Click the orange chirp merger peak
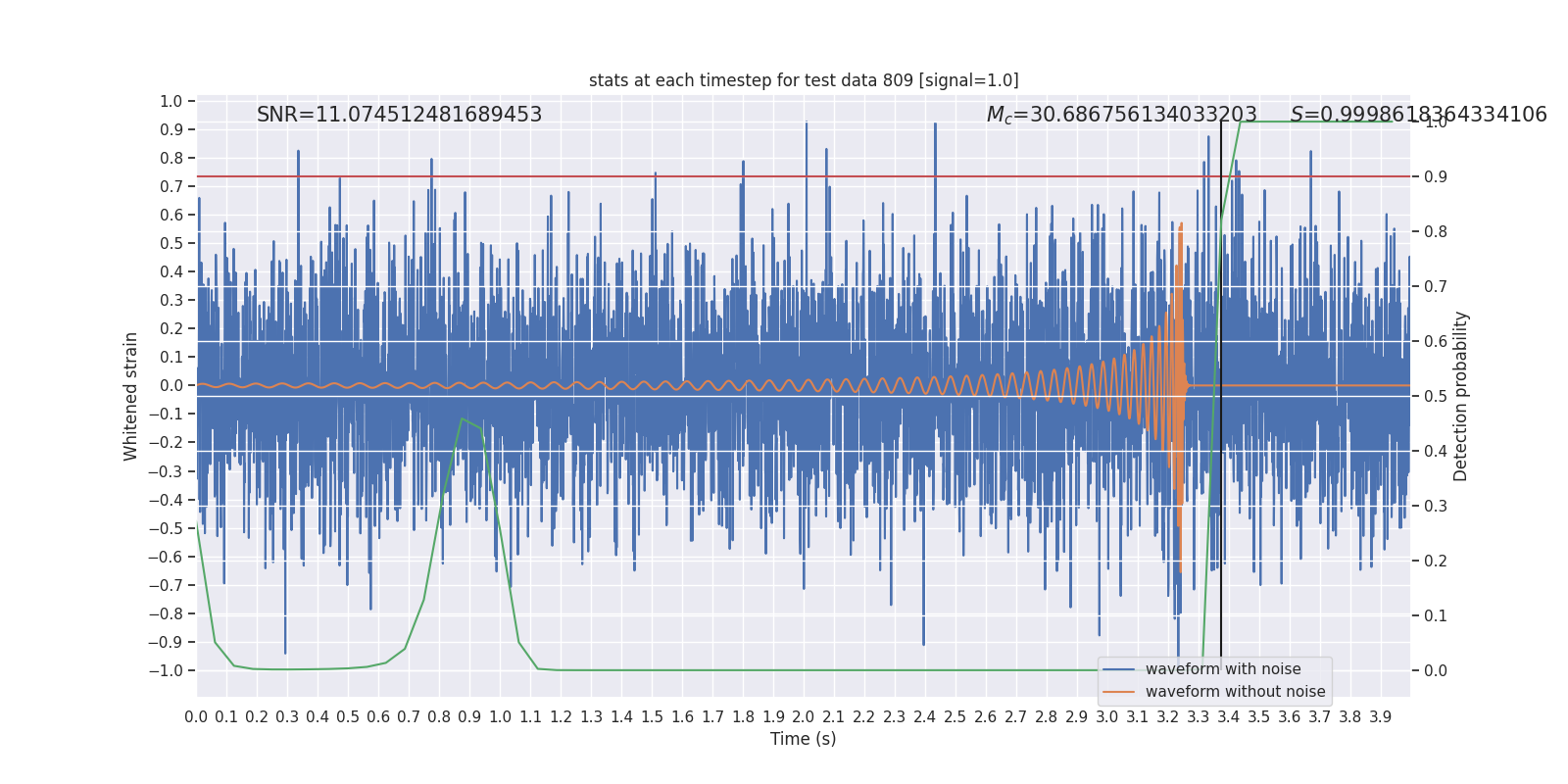 tap(1181, 224)
